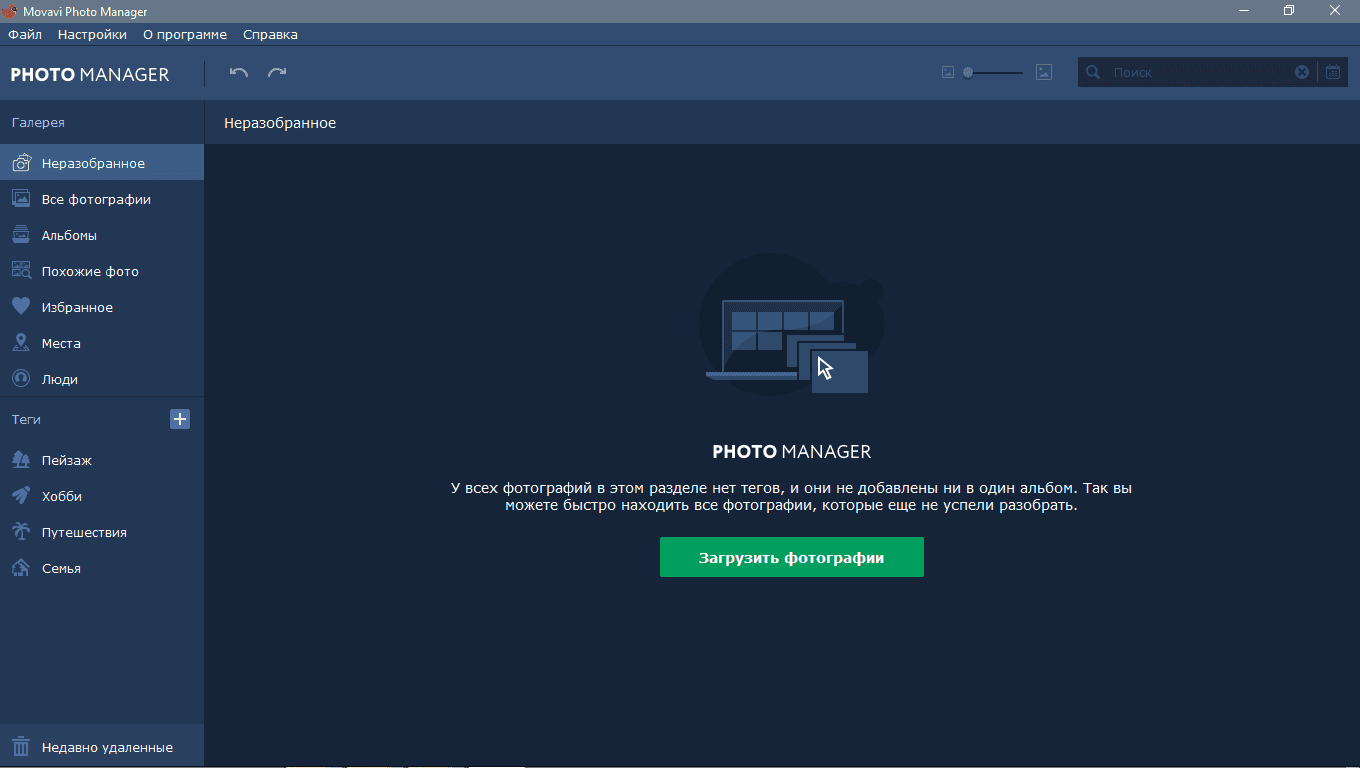Open Места section

[102, 343]
